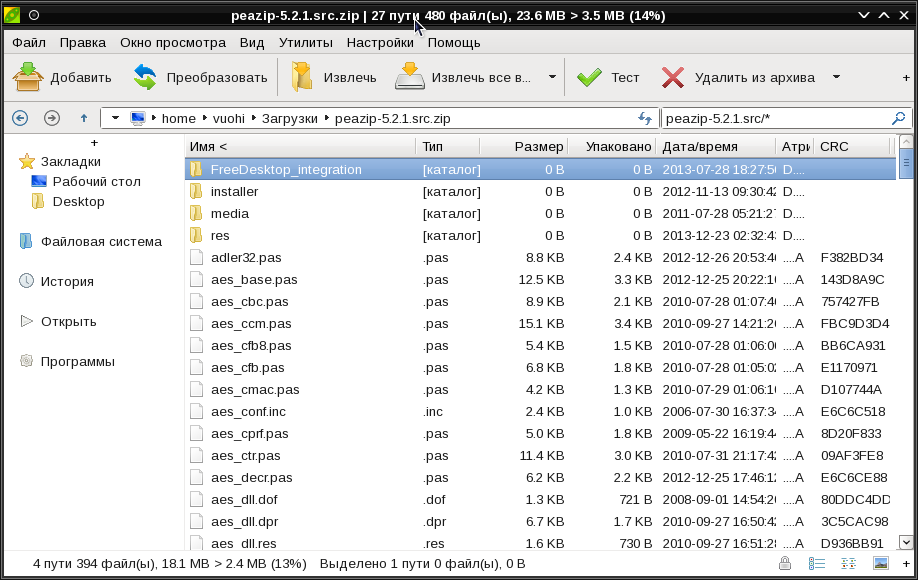Open the Помощь menu

coord(454,43)
